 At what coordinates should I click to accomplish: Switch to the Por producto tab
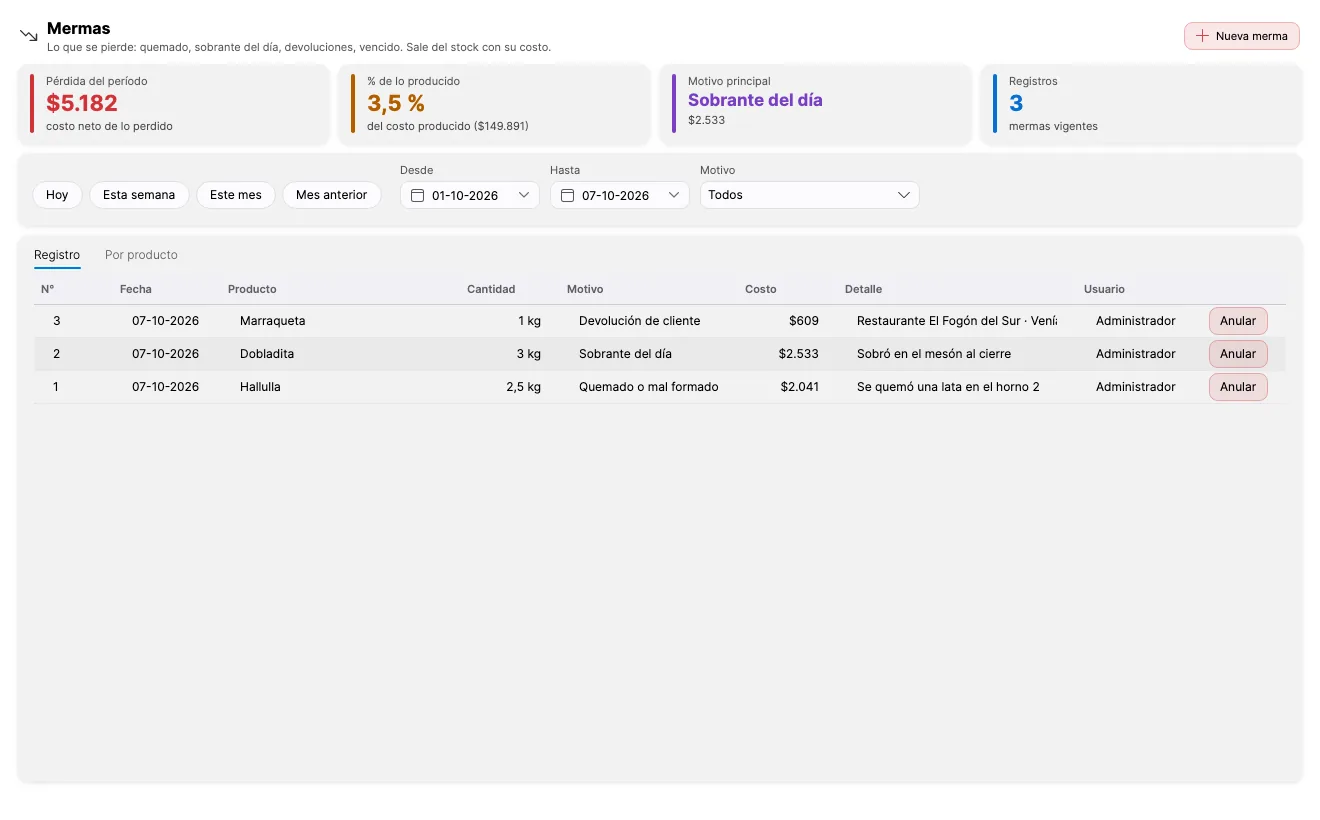point(141,255)
